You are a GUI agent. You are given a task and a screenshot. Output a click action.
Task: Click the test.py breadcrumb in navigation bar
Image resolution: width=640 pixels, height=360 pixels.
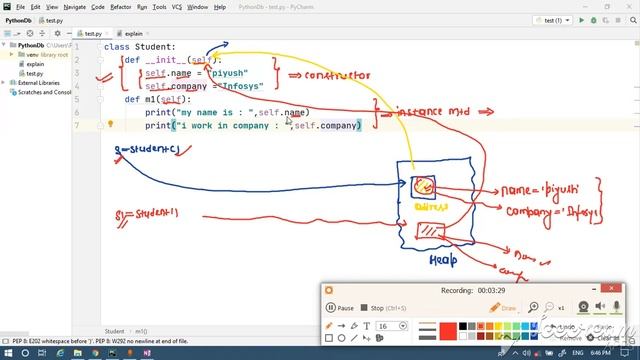click(x=51, y=20)
